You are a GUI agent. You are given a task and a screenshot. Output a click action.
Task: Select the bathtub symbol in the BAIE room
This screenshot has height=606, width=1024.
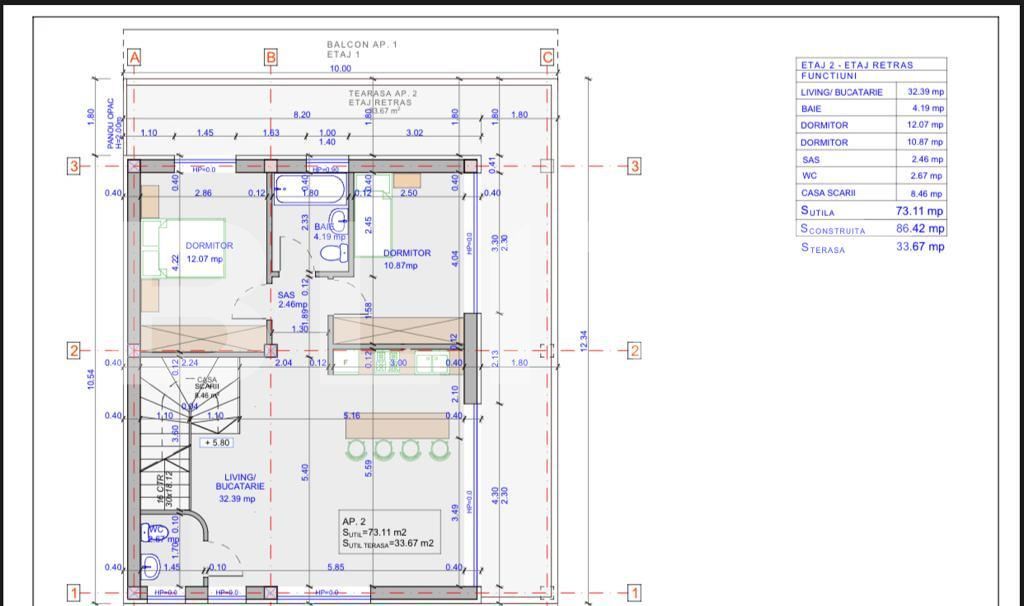(x=293, y=185)
